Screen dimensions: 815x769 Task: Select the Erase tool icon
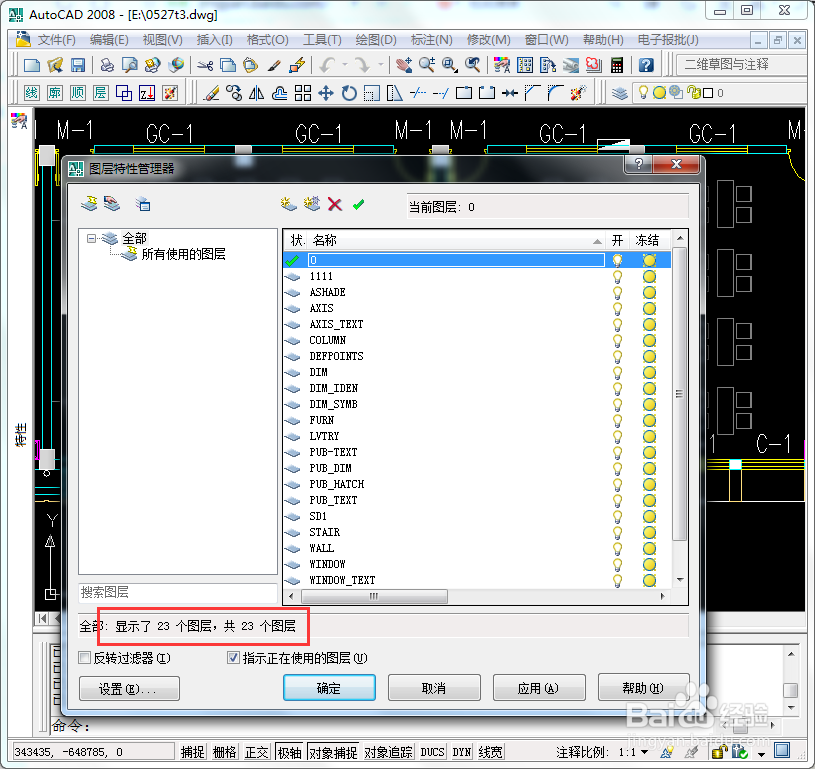tap(212, 93)
